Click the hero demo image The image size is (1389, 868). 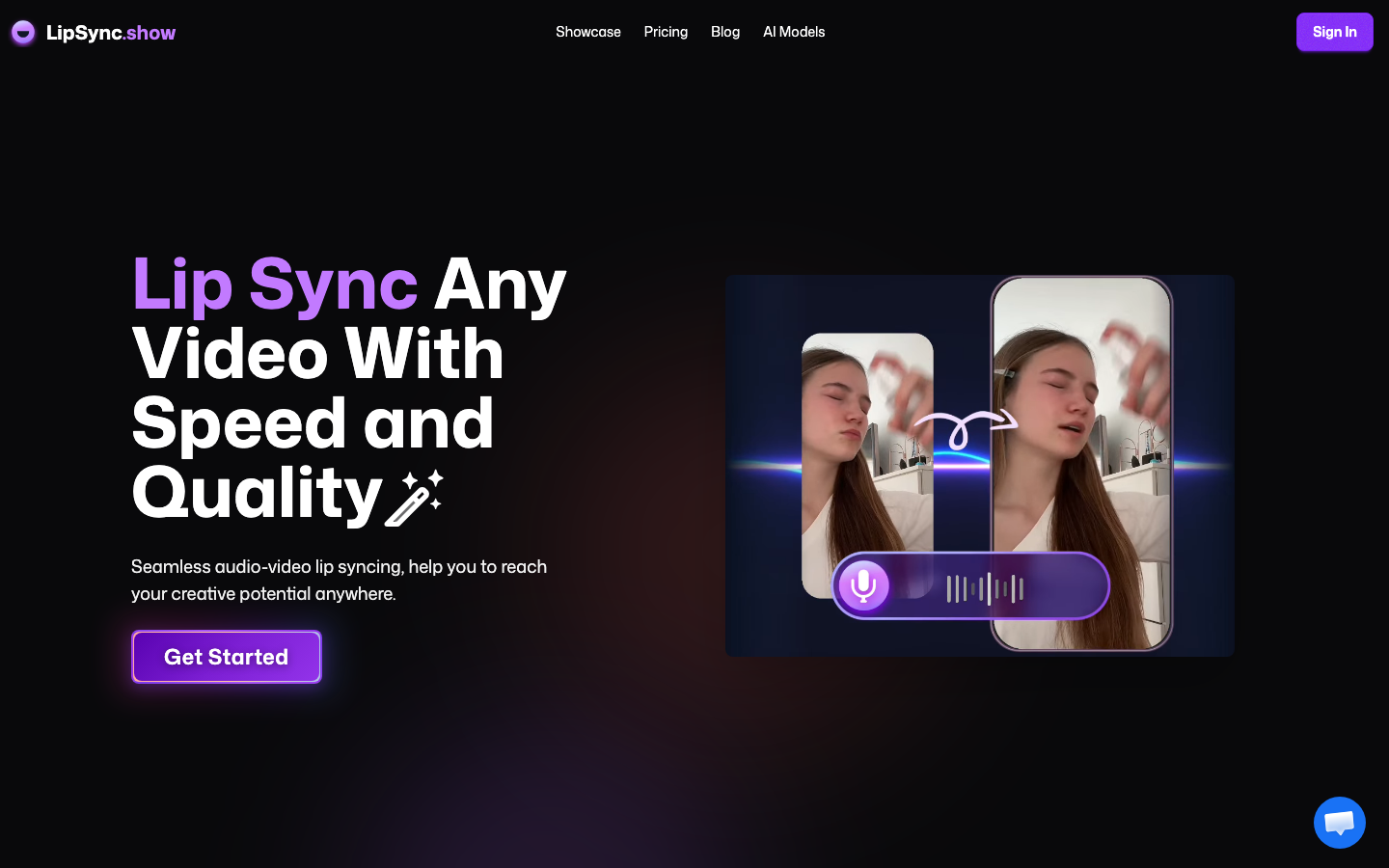(x=980, y=465)
